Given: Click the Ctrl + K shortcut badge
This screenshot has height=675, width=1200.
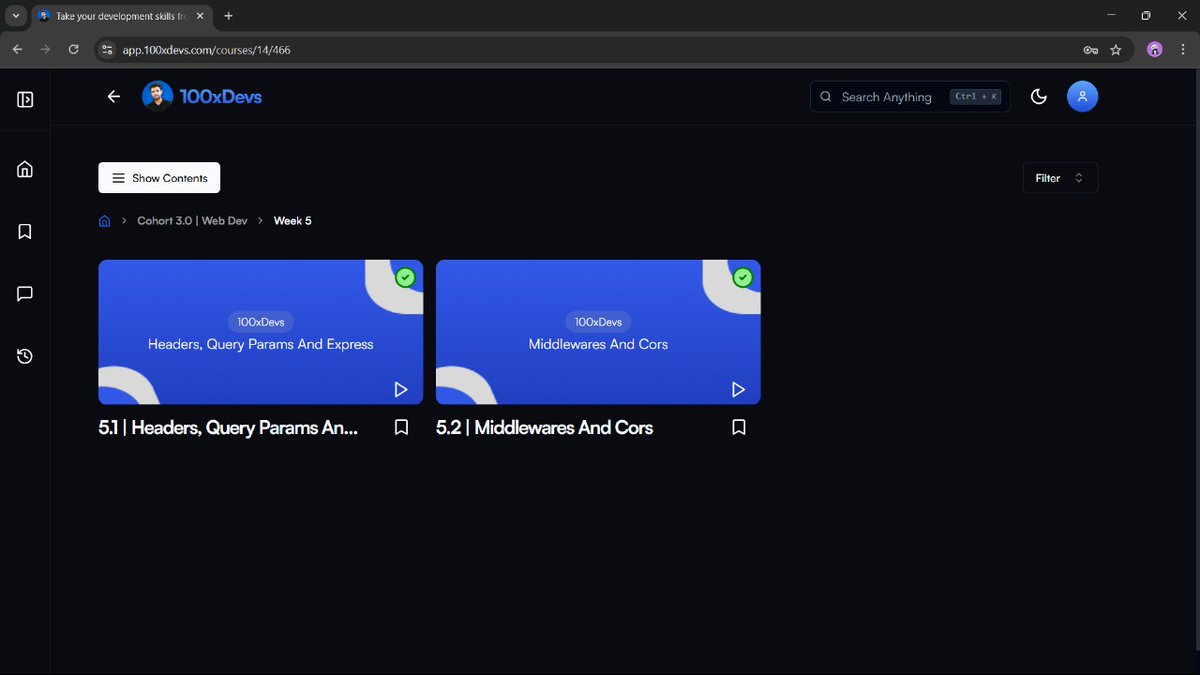Looking at the screenshot, I should click(x=976, y=97).
